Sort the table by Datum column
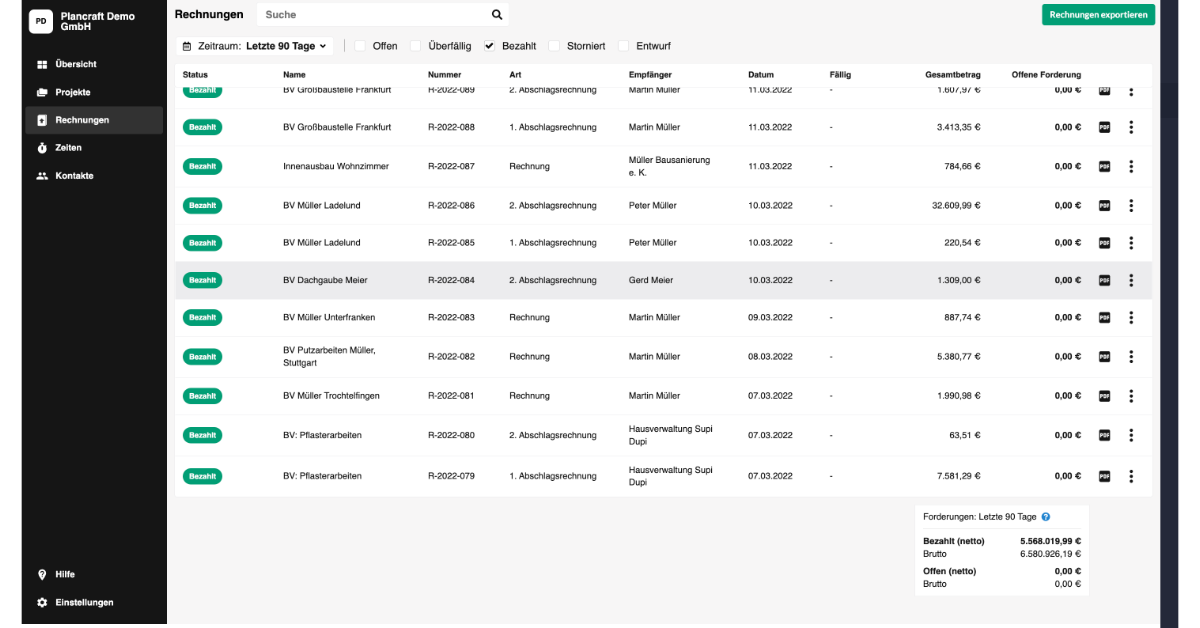Image resolution: width=1200 pixels, height=628 pixels. (x=761, y=75)
